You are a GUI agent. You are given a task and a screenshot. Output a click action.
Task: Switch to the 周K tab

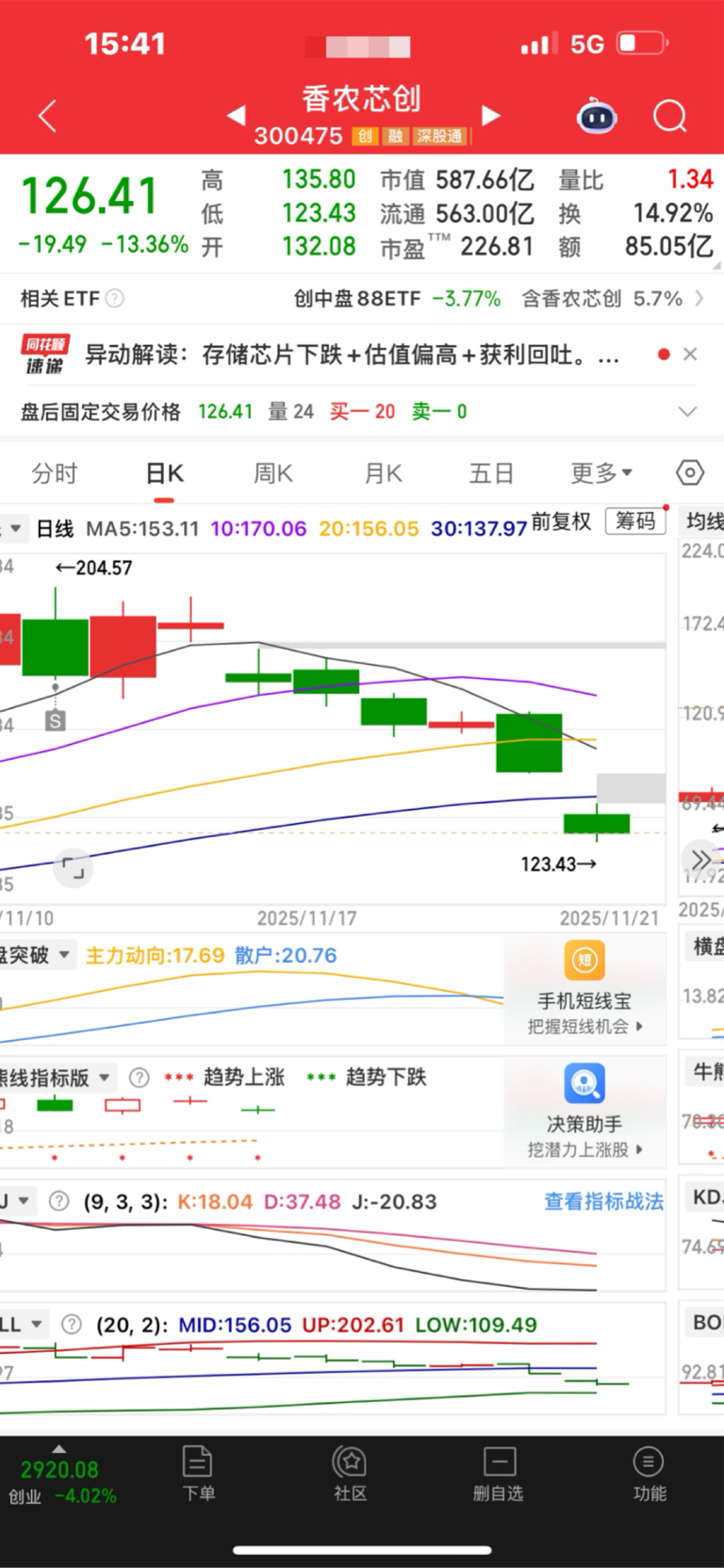coord(273,472)
